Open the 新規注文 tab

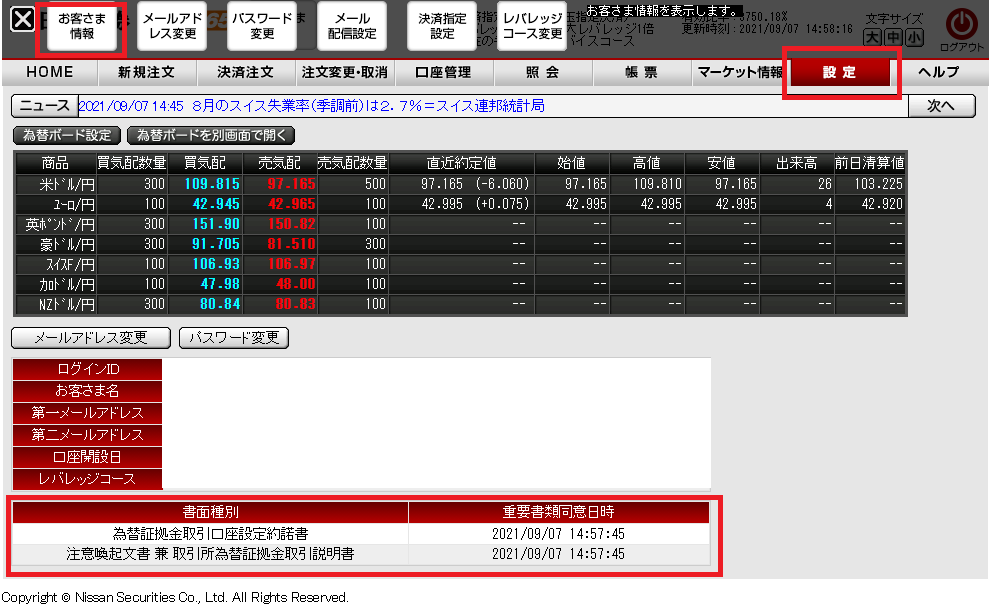(147, 72)
